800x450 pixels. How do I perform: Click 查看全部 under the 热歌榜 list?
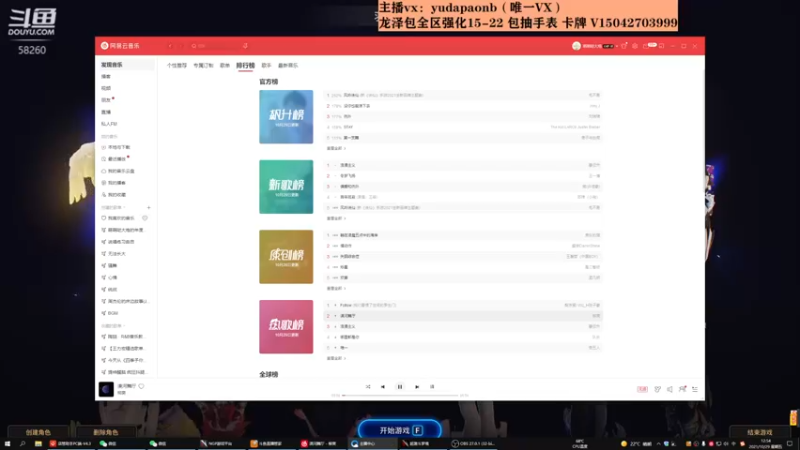click(336, 358)
